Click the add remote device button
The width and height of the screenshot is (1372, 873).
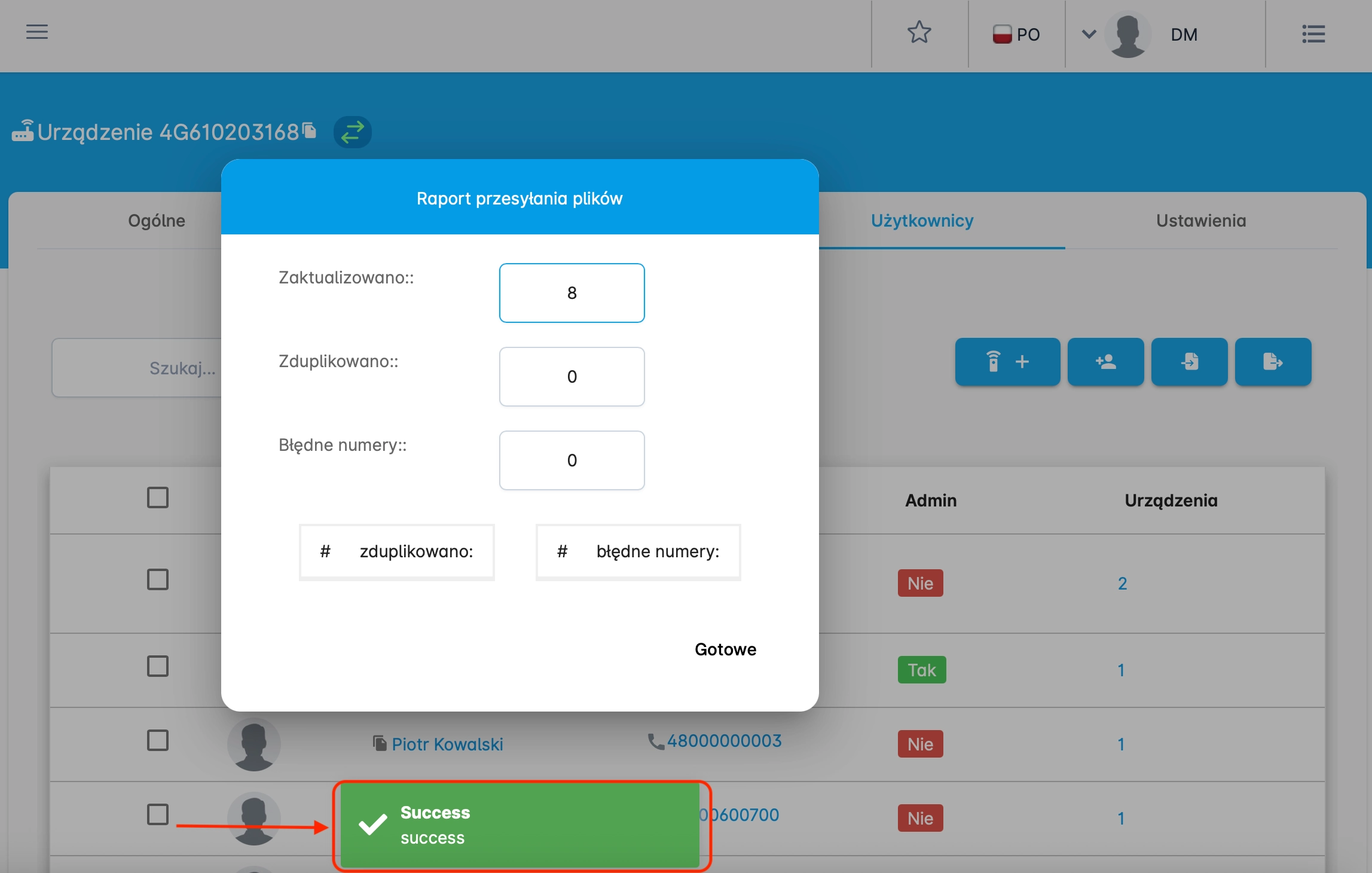pos(1007,362)
